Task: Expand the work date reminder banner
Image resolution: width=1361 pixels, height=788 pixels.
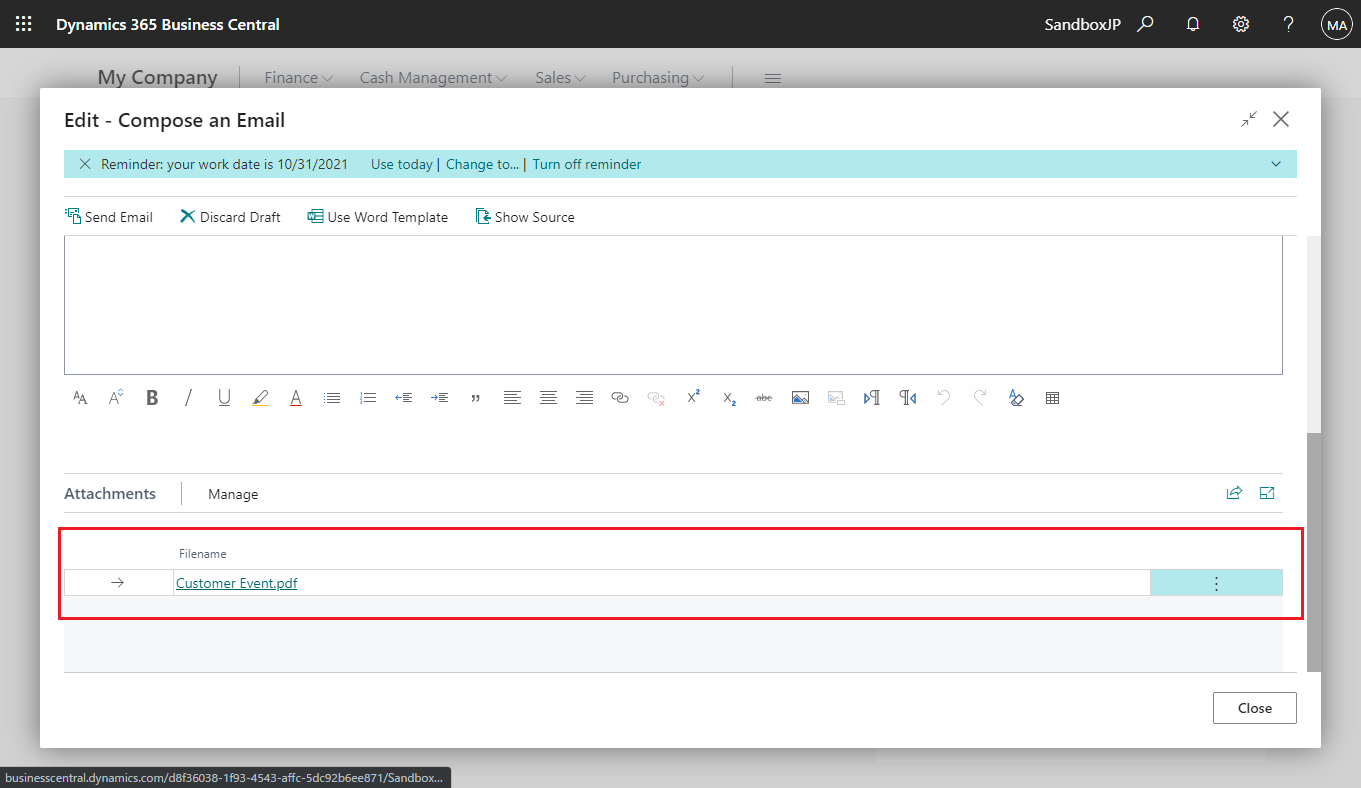Action: pos(1275,163)
